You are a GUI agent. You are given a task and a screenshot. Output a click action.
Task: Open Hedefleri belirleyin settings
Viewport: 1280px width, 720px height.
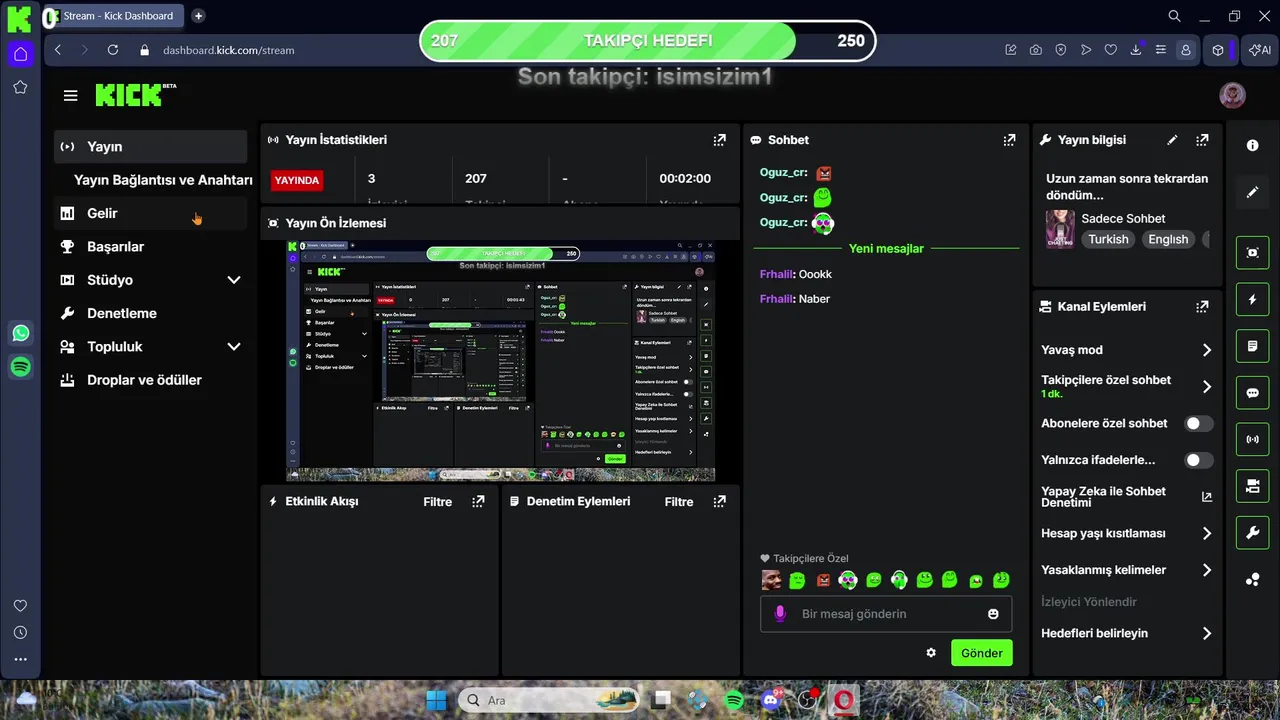1127,633
